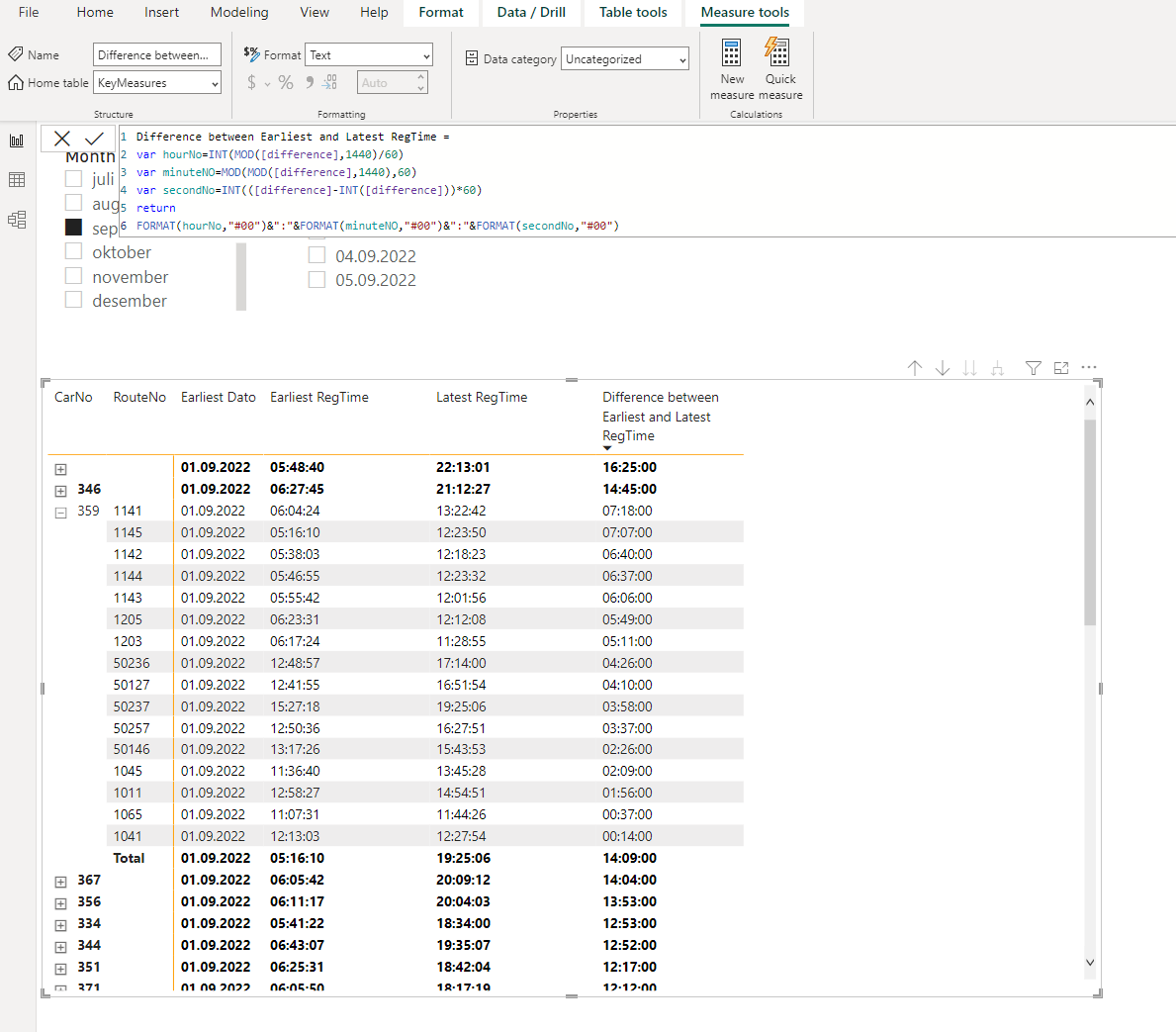Screen dimensions: 1176x1032
Task: Check the aug month checkbox
Action: click(73, 203)
